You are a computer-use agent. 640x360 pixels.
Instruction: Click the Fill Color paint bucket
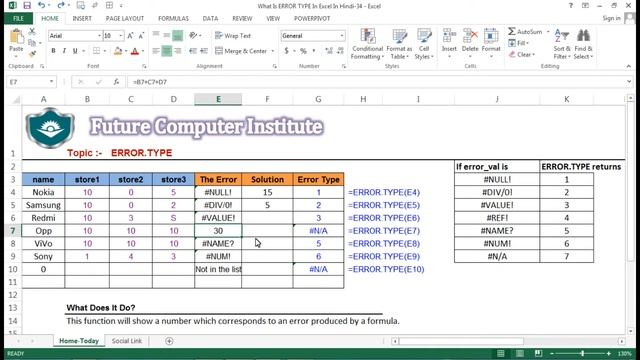[x=118, y=51]
